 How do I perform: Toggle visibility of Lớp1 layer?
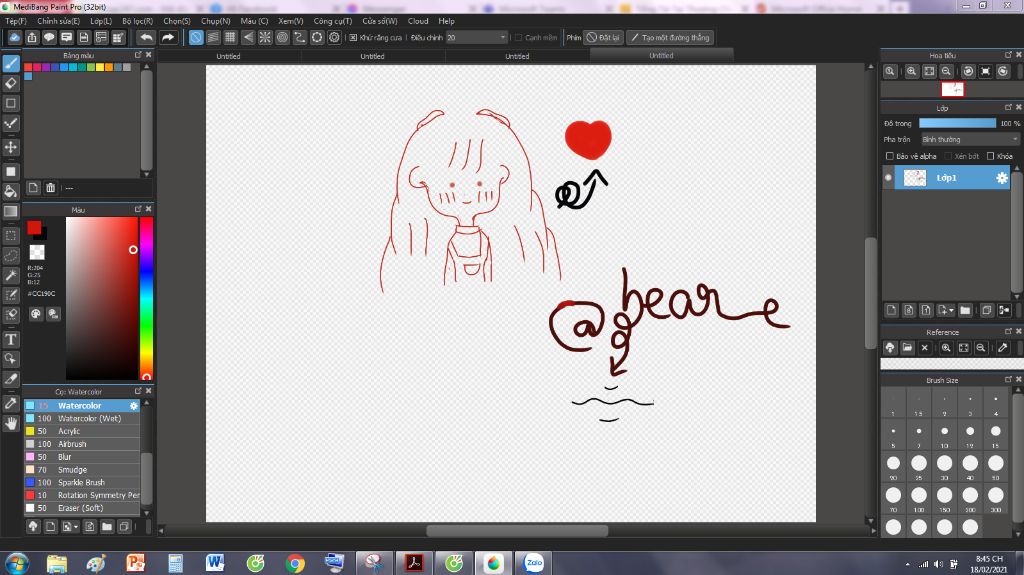tap(888, 178)
